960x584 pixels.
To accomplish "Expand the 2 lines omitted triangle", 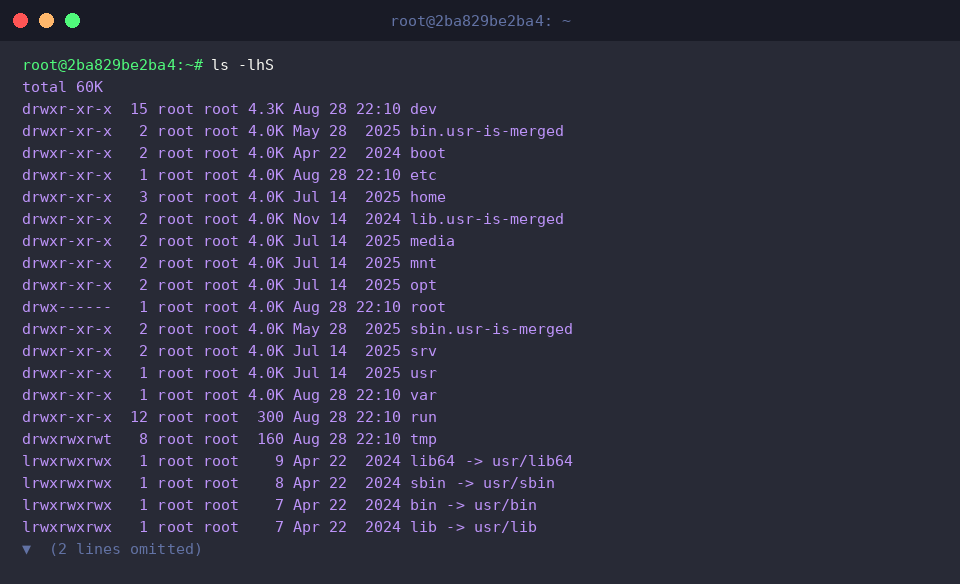I will coord(26,550).
